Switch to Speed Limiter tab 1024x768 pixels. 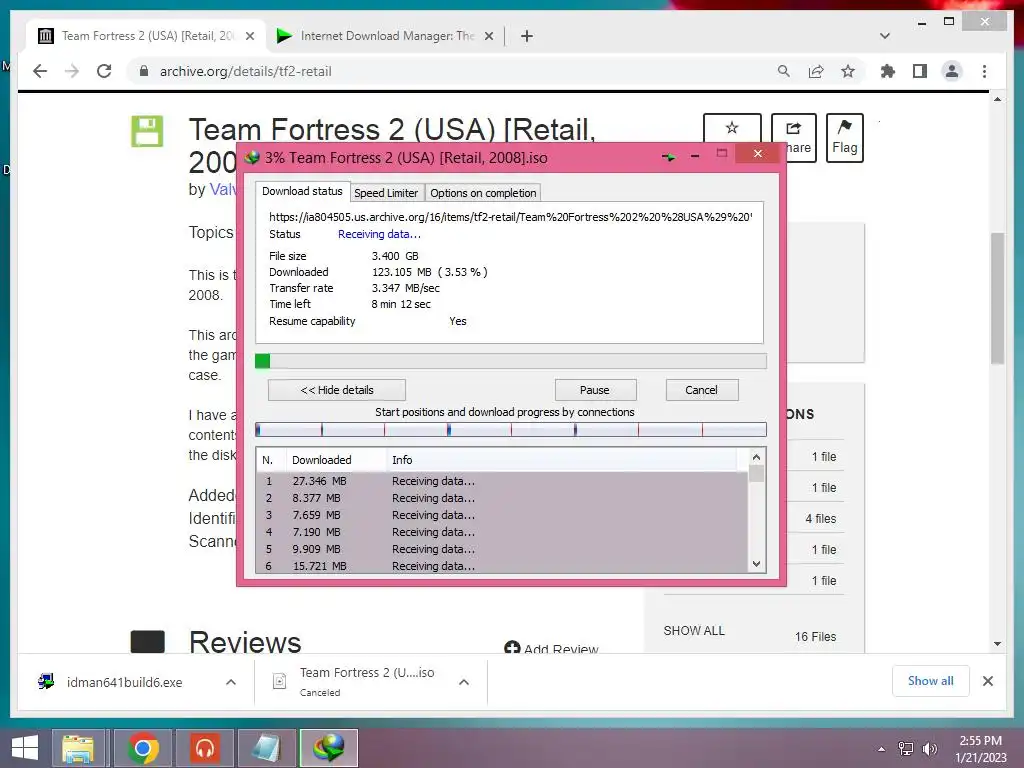(x=386, y=193)
